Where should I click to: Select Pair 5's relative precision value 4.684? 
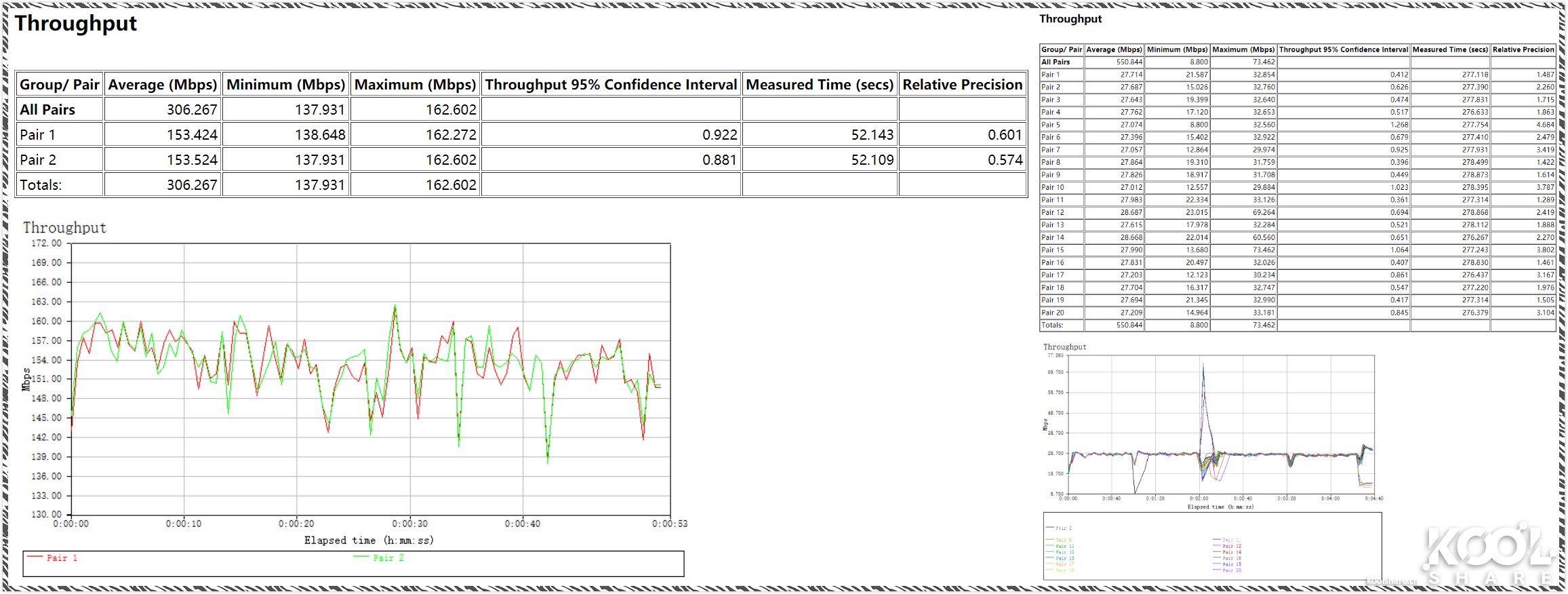(1546, 125)
